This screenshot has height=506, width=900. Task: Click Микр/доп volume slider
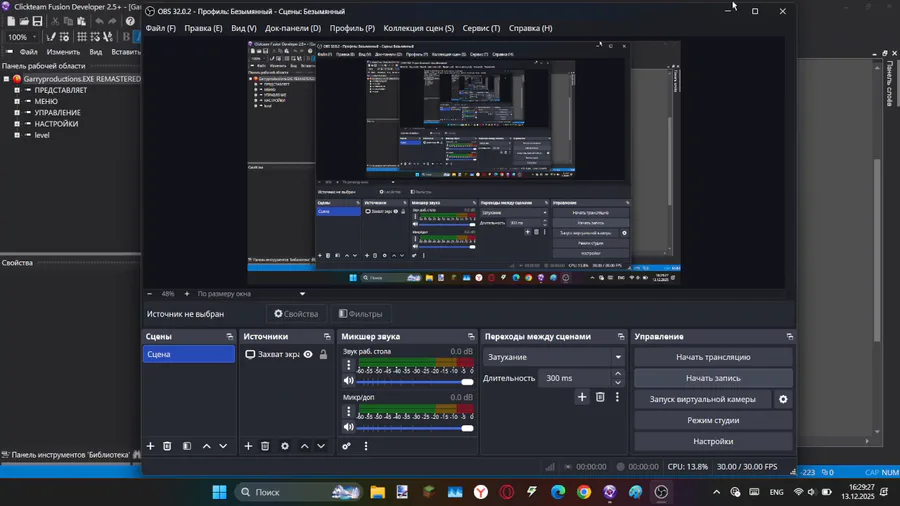(x=415, y=427)
